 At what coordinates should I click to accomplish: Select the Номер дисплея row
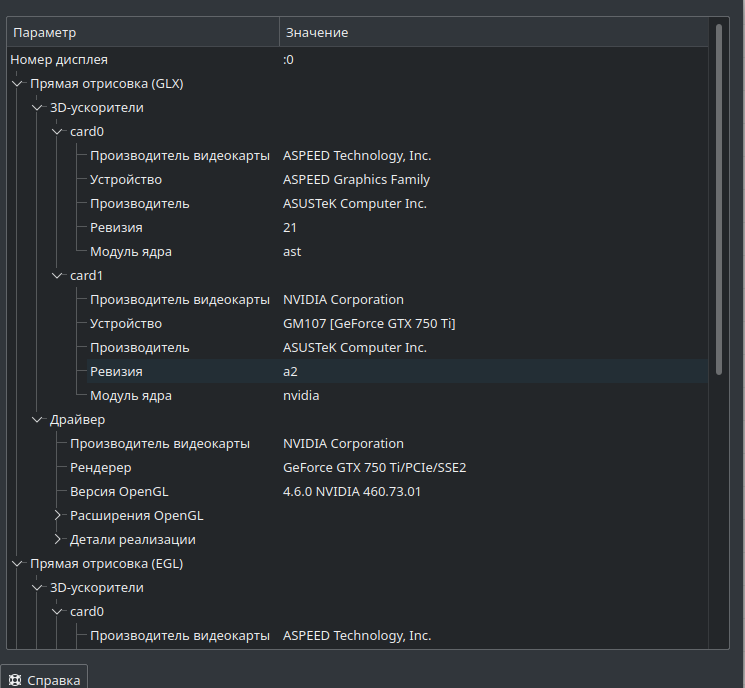(x=357, y=60)
